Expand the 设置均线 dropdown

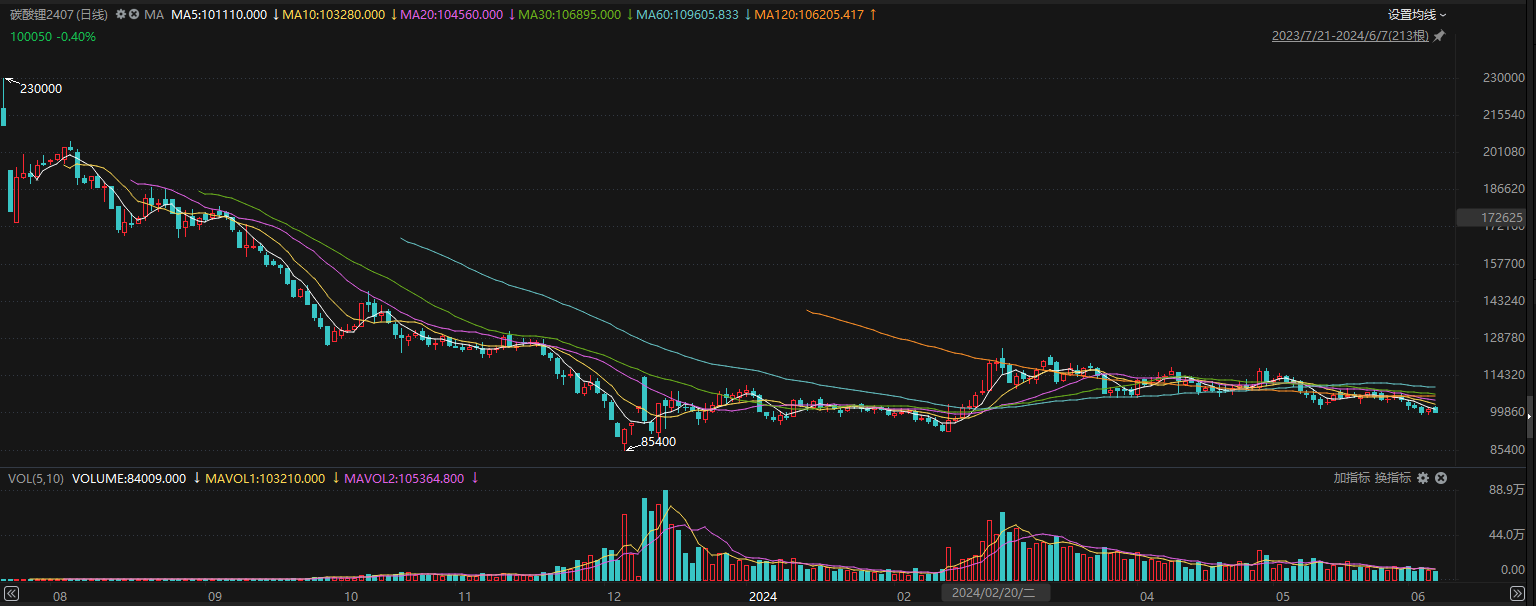point(1417,15)
